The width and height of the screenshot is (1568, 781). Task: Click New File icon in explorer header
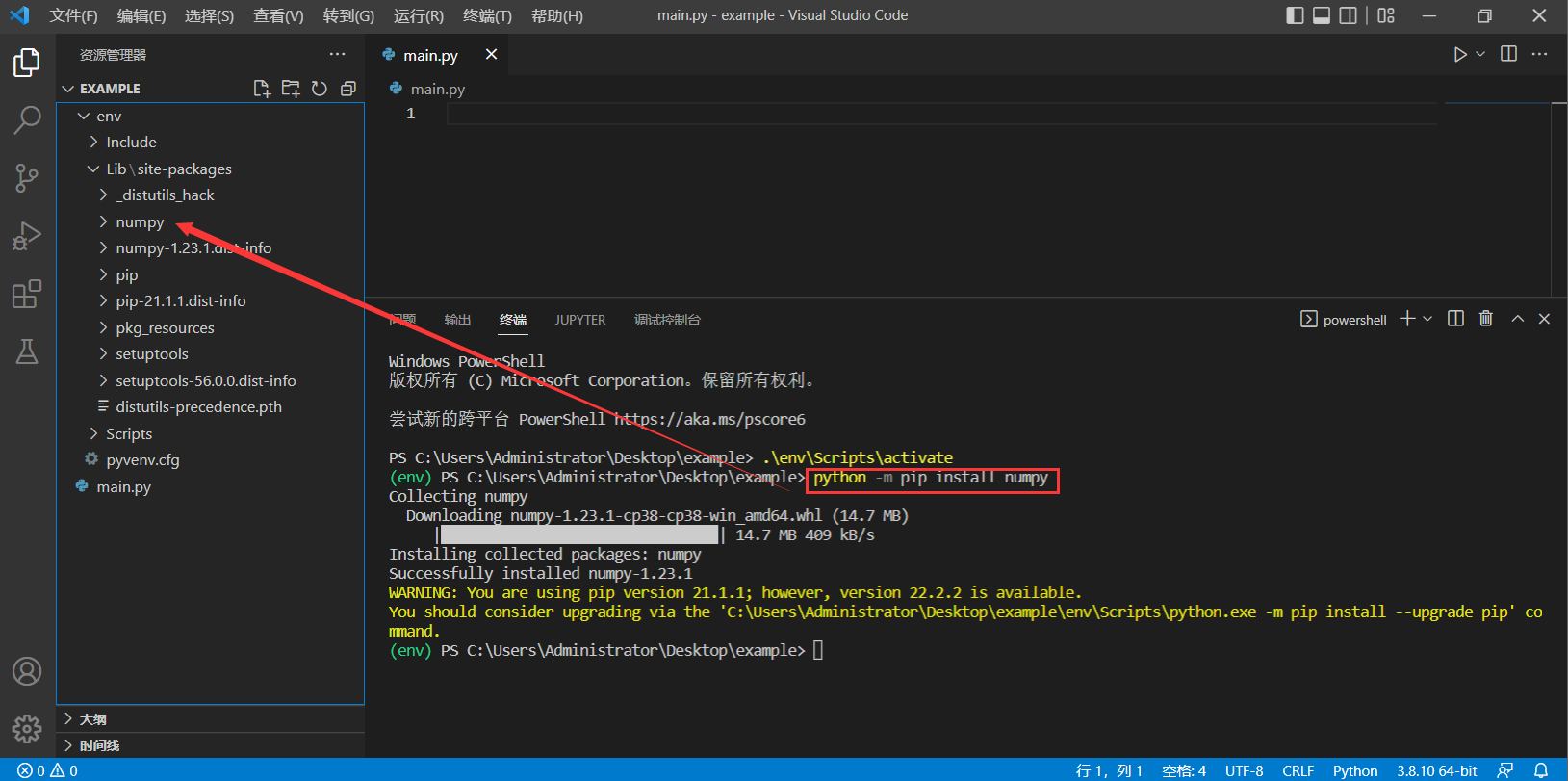pos(261,89)
